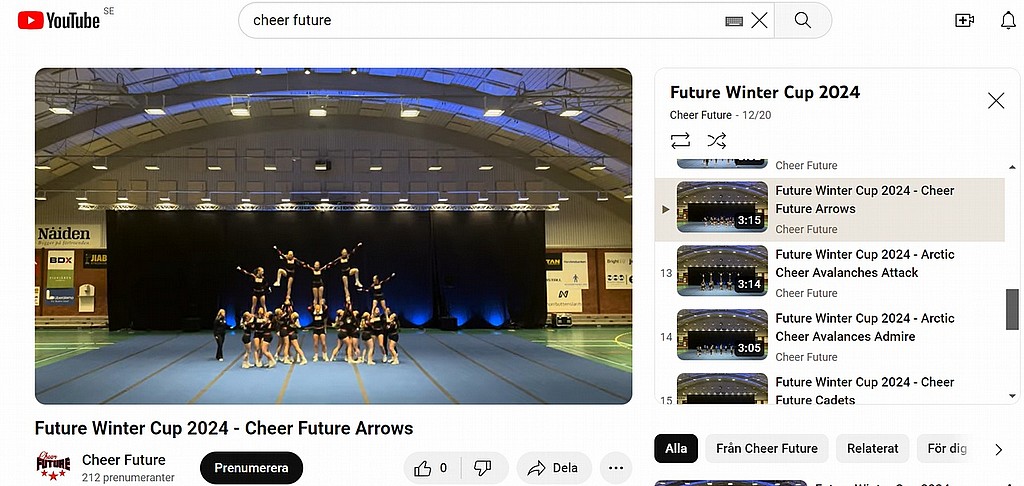Select the 'Relaterat' filter chip
This screenshot has width=1024, height=486.
pos(872,449)
